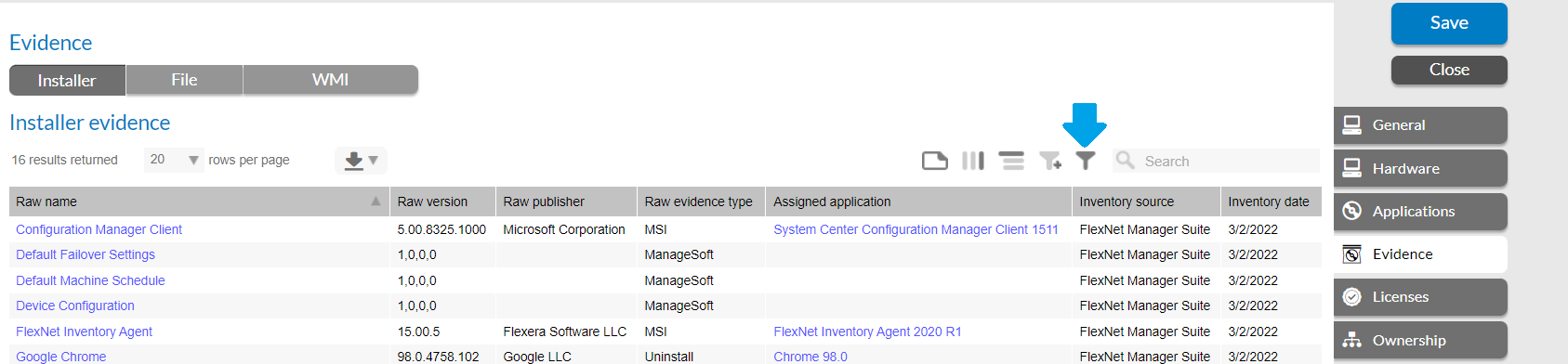
Task: Click the General computer icon
Action: tap(1352, 124)
